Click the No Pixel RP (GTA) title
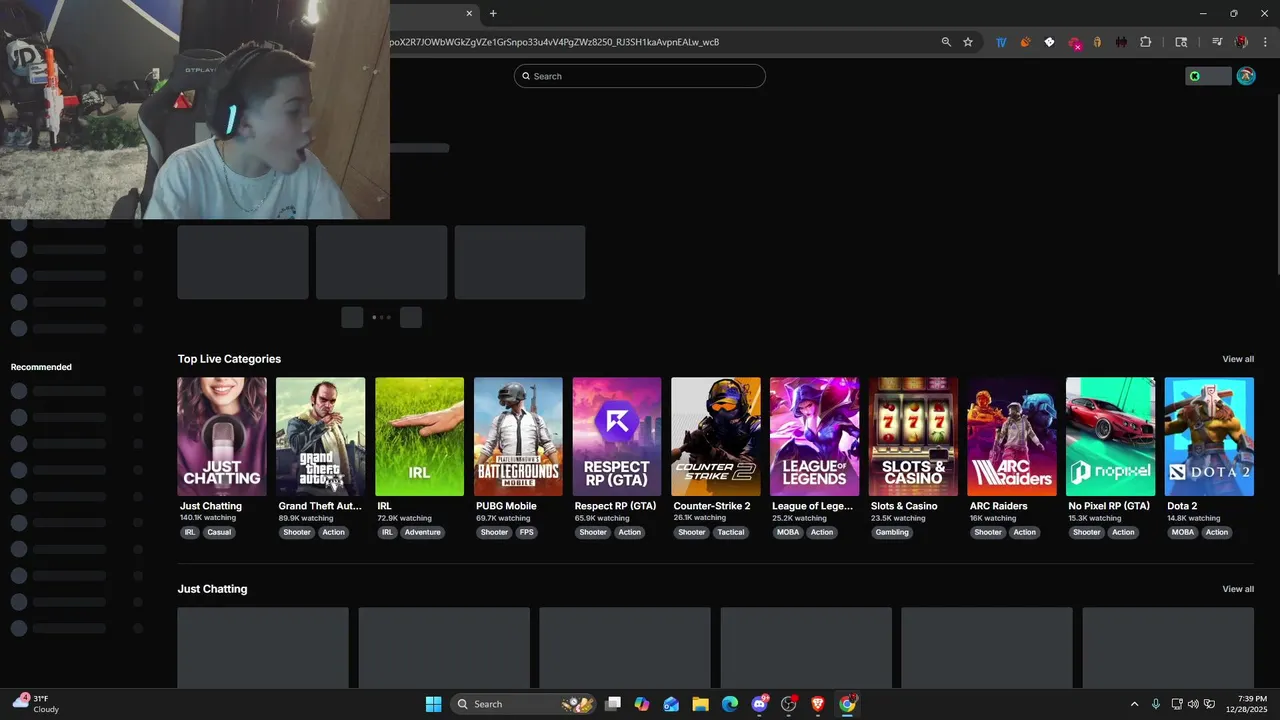 coord(1109,506)
